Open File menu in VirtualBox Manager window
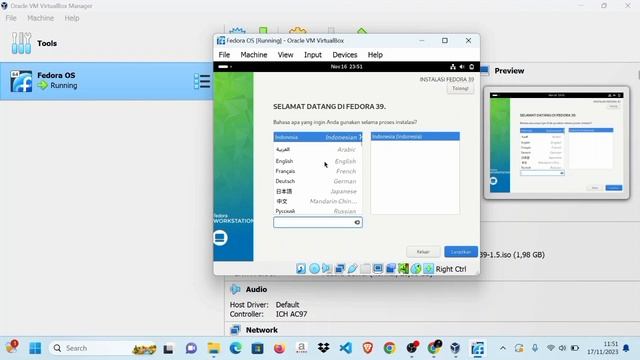 click(x=11, y=18)
